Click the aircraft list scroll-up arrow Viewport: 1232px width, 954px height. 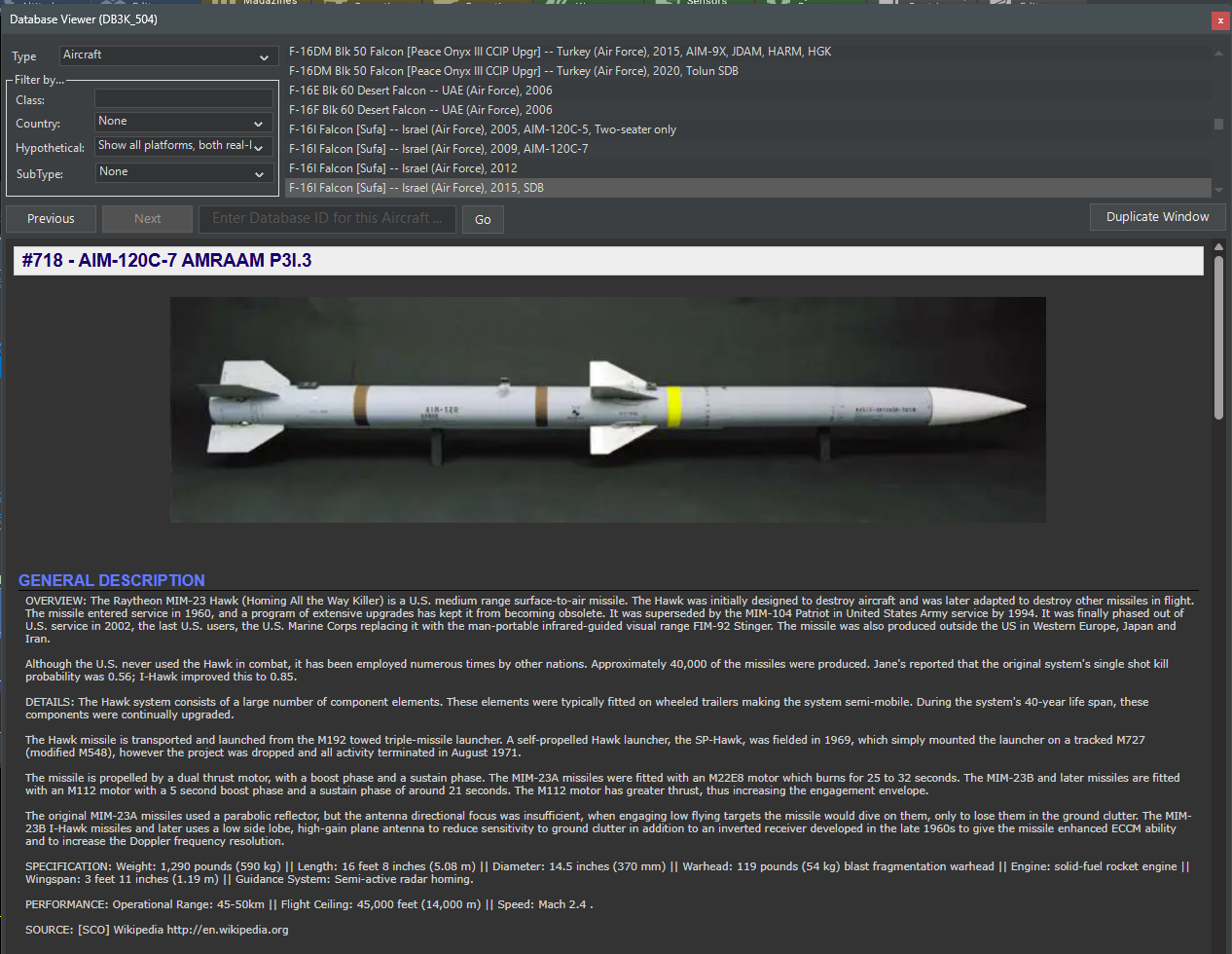coord(1218,53)
